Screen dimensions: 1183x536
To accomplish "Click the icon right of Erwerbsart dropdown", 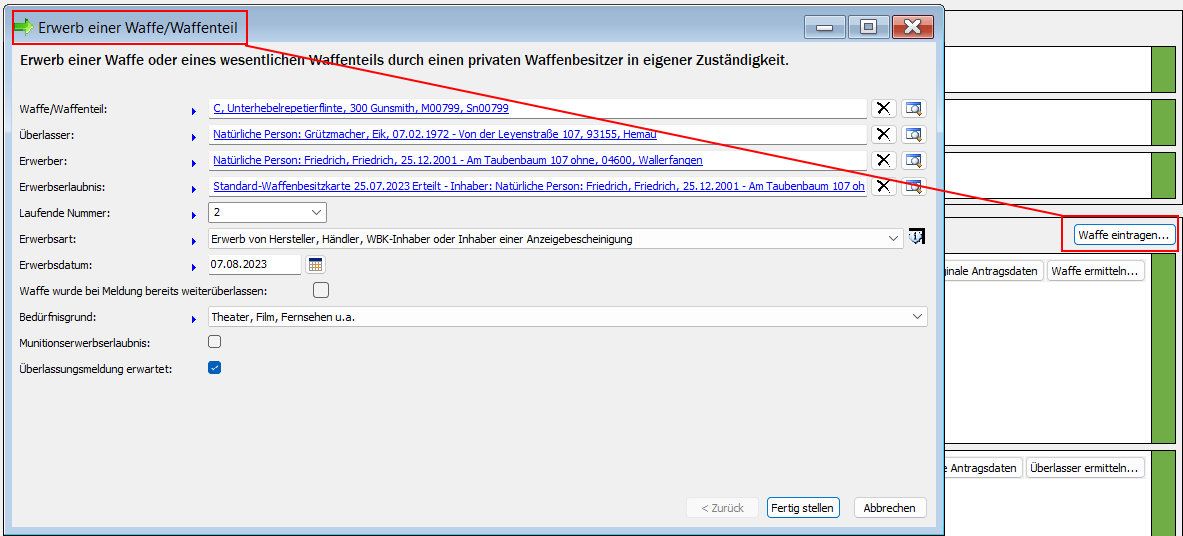I will 916,238.
